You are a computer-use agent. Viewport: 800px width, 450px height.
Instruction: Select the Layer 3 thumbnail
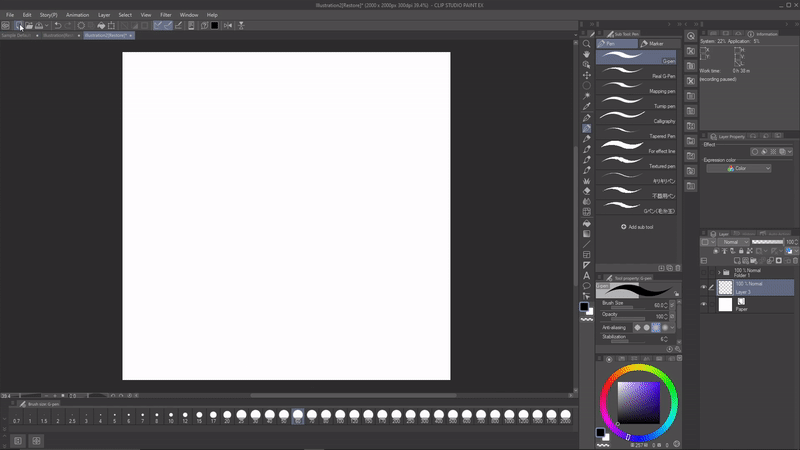pos(725,287)
